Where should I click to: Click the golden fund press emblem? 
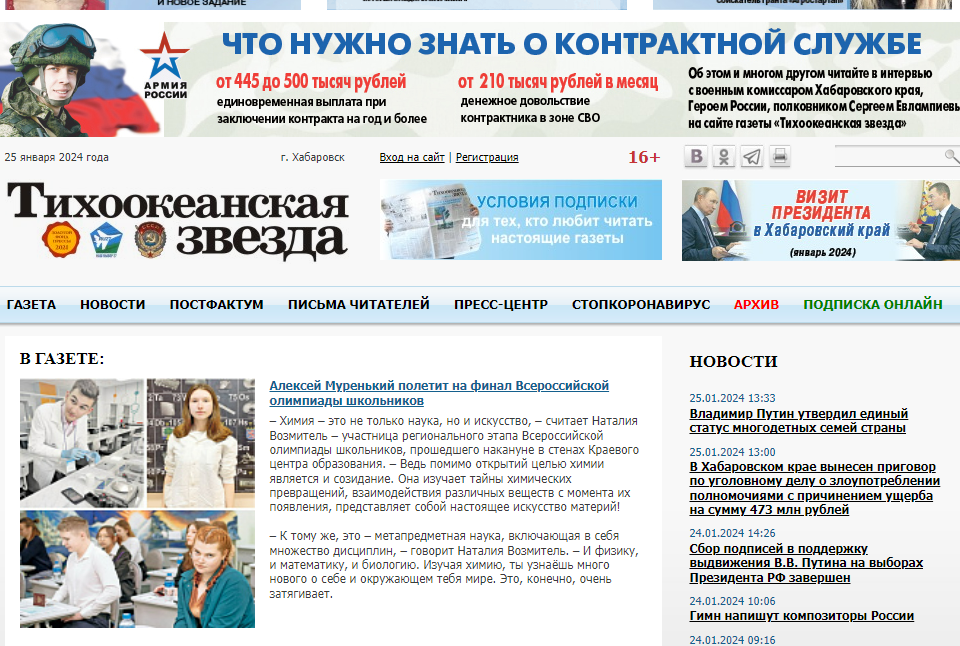click(61, 239)
